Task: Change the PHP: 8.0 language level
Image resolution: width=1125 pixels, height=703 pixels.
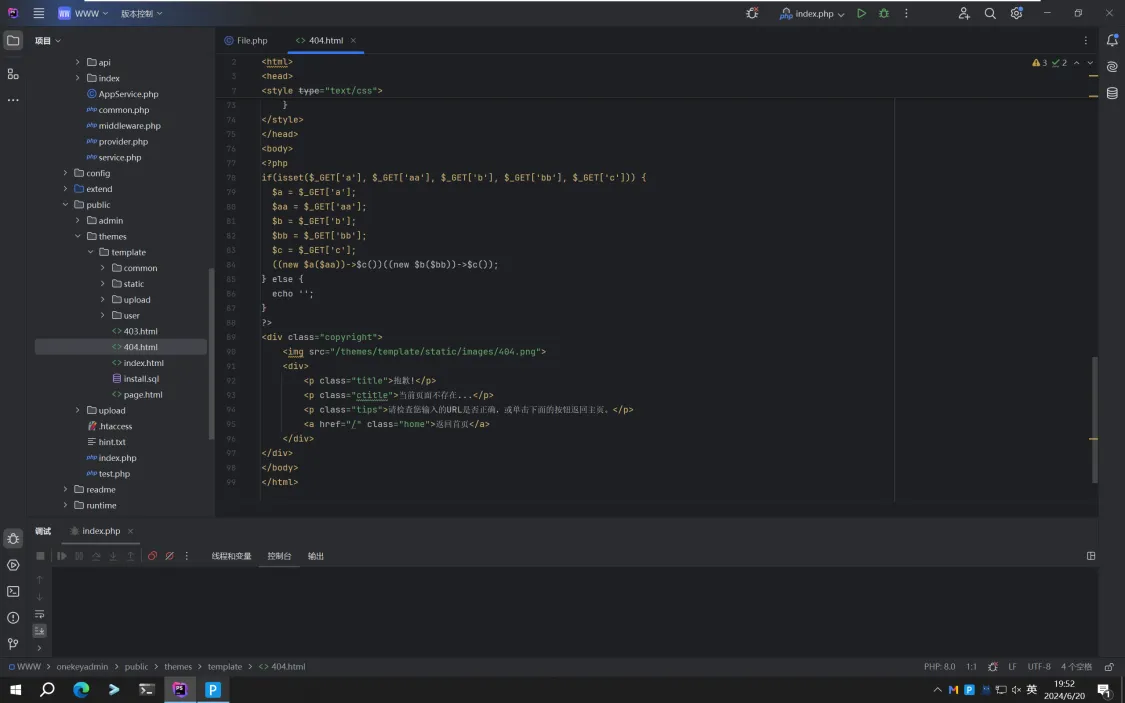Action: [x=939, y=666]
